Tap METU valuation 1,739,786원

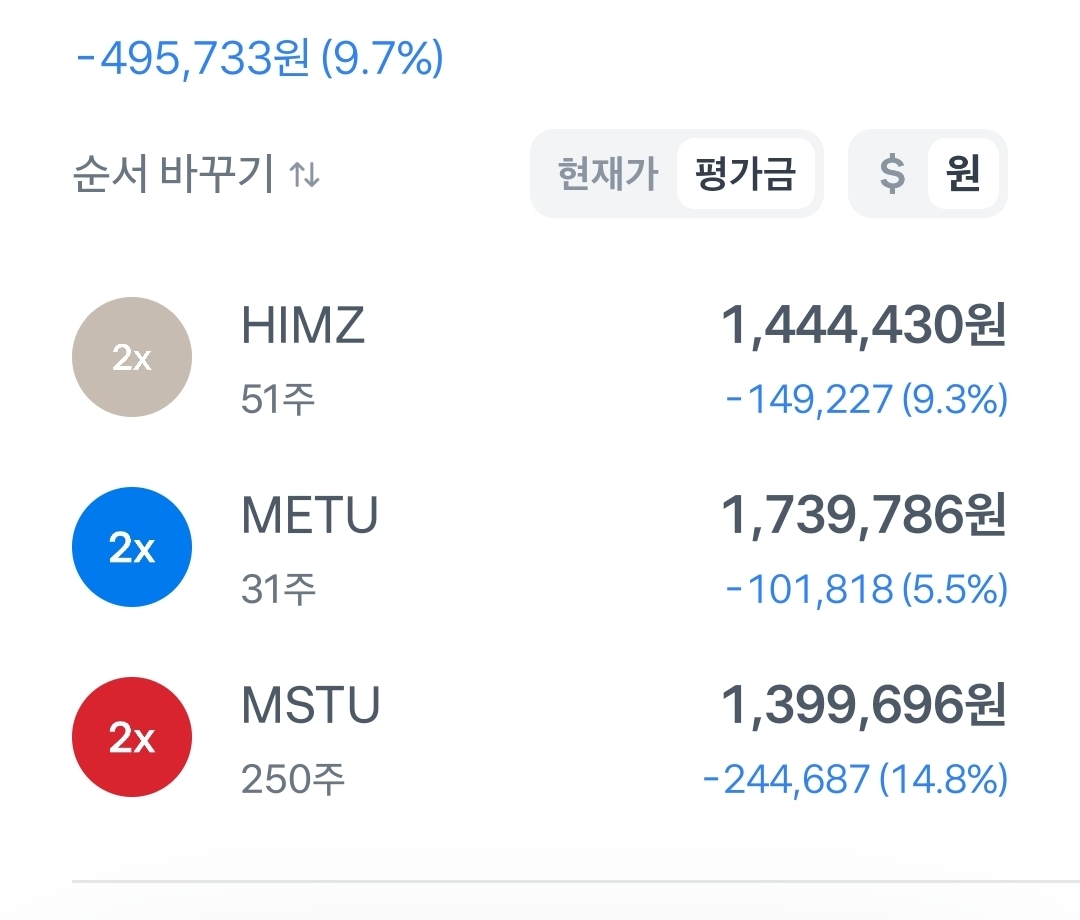[863, 517]
